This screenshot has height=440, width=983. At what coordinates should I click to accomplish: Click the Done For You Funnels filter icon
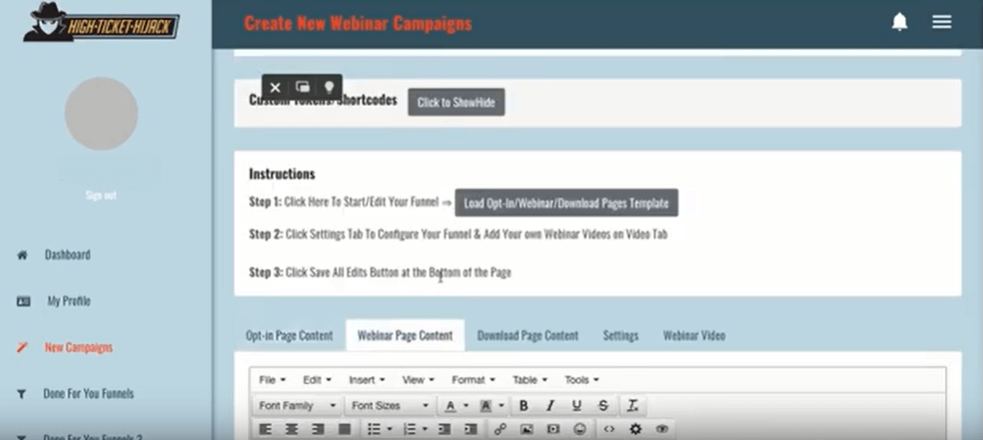[21, 394]
